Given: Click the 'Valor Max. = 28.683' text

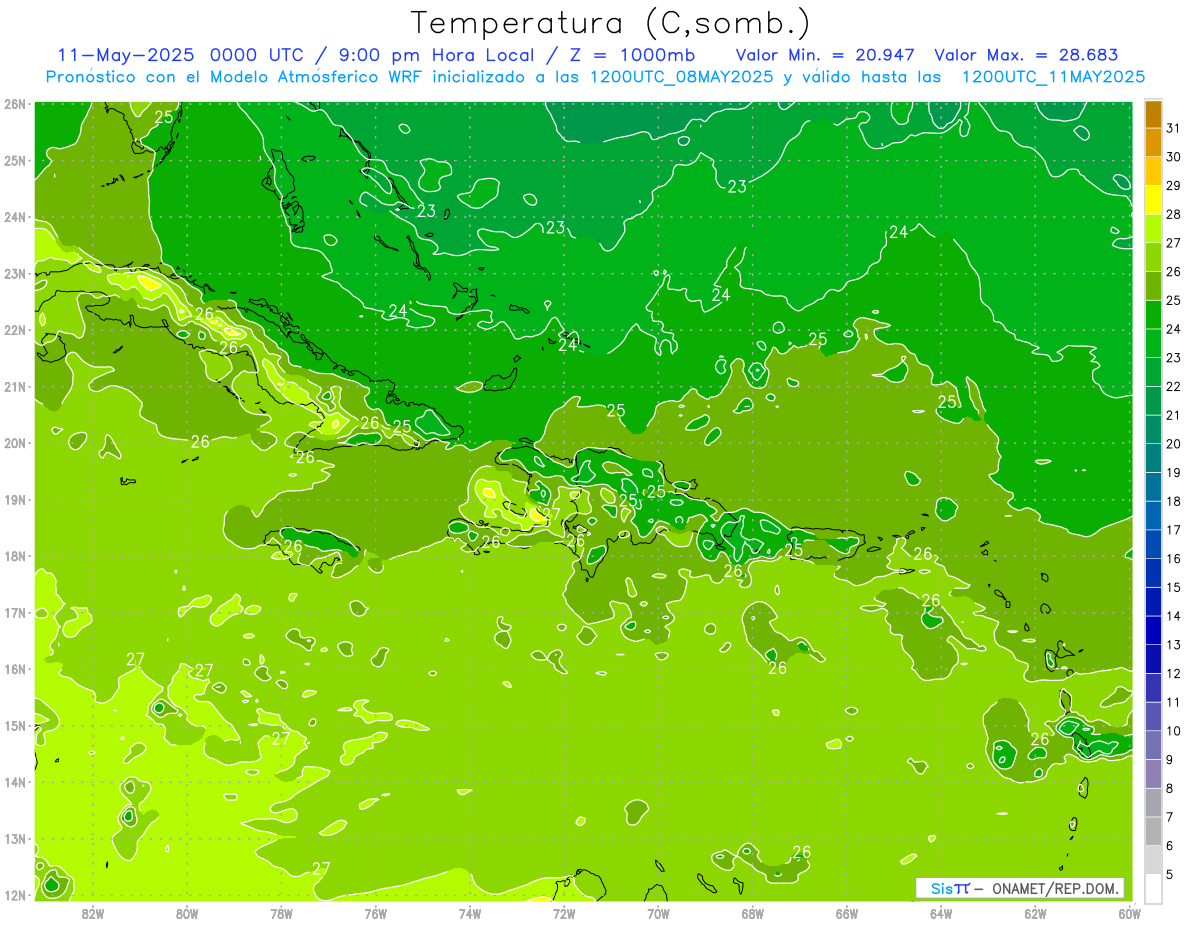Looking at the screenshot, I should coord(1026,55).
